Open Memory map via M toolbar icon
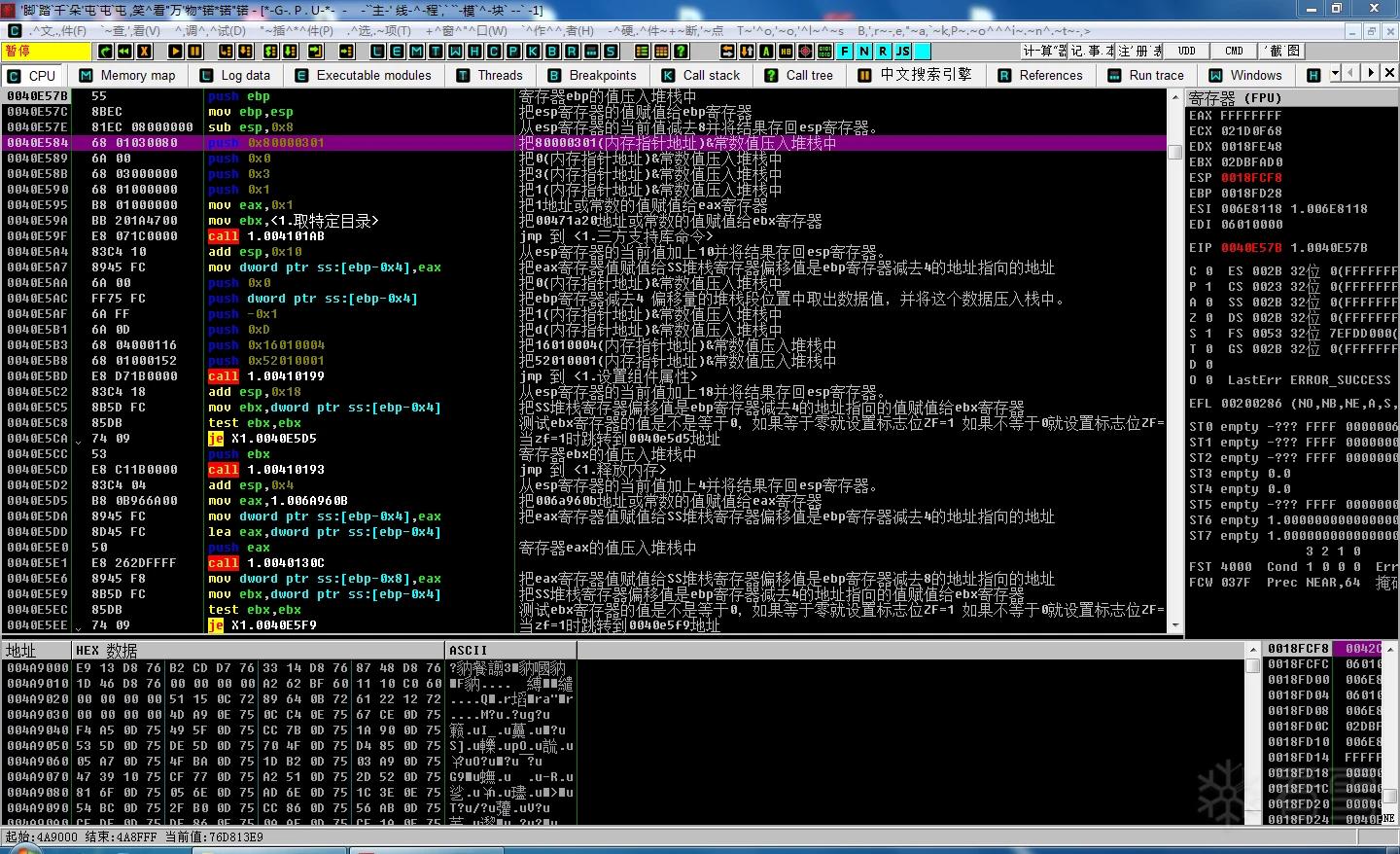Image resolution: width=1400 pixels, height=854 pixels. (x=416, y=51)
